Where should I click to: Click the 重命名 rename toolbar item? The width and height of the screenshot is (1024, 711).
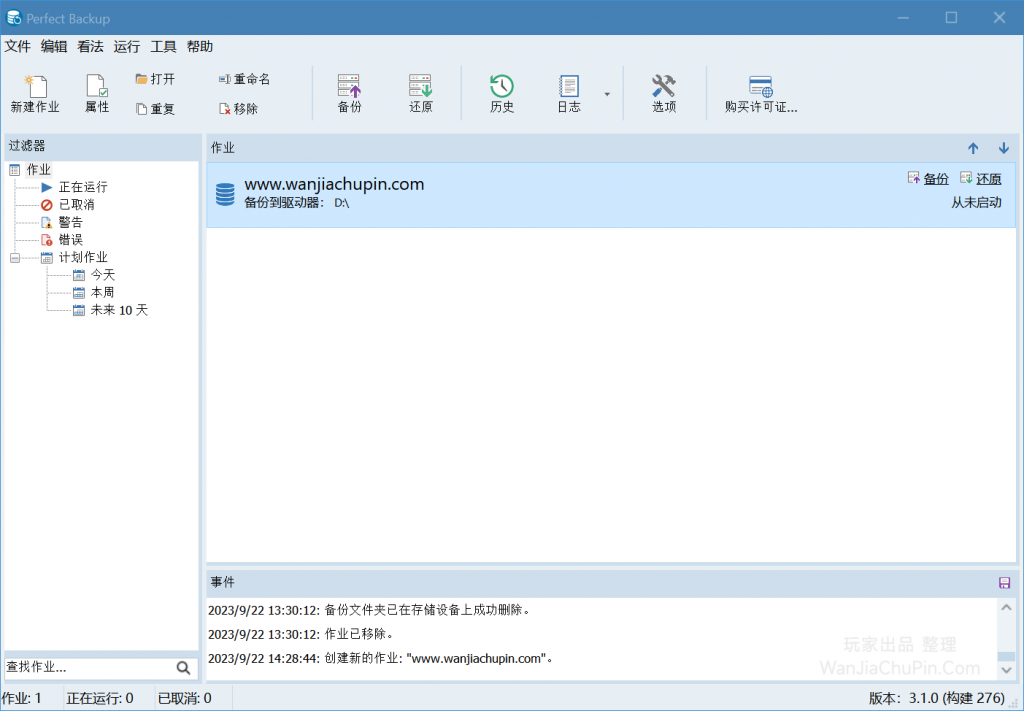pos(244,79)
